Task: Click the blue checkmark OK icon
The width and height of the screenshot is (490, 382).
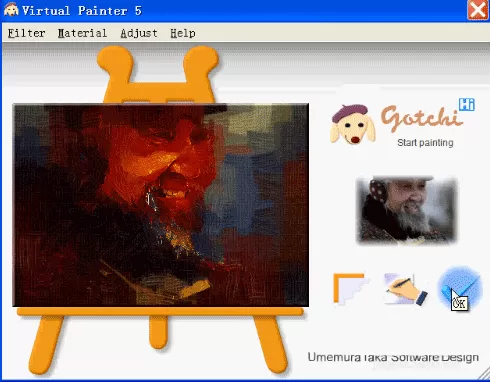Action: pos(460,289)
